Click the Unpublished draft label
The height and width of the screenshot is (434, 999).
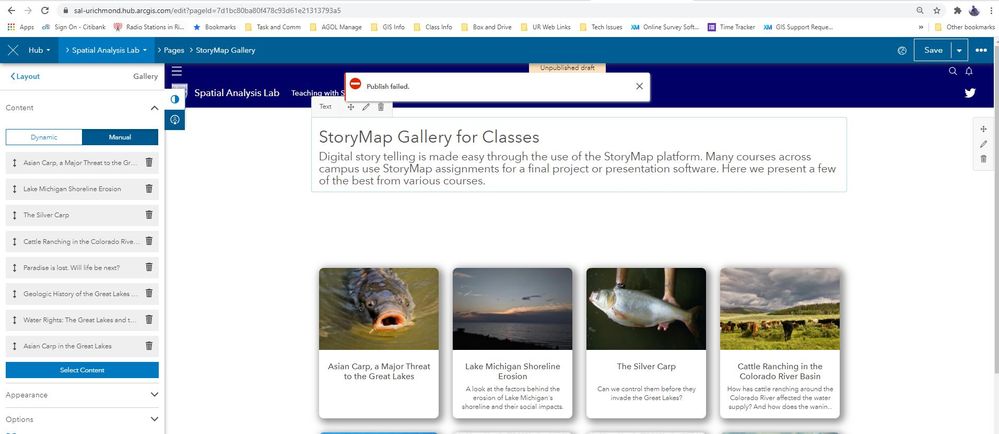click(x=567, y=68)
